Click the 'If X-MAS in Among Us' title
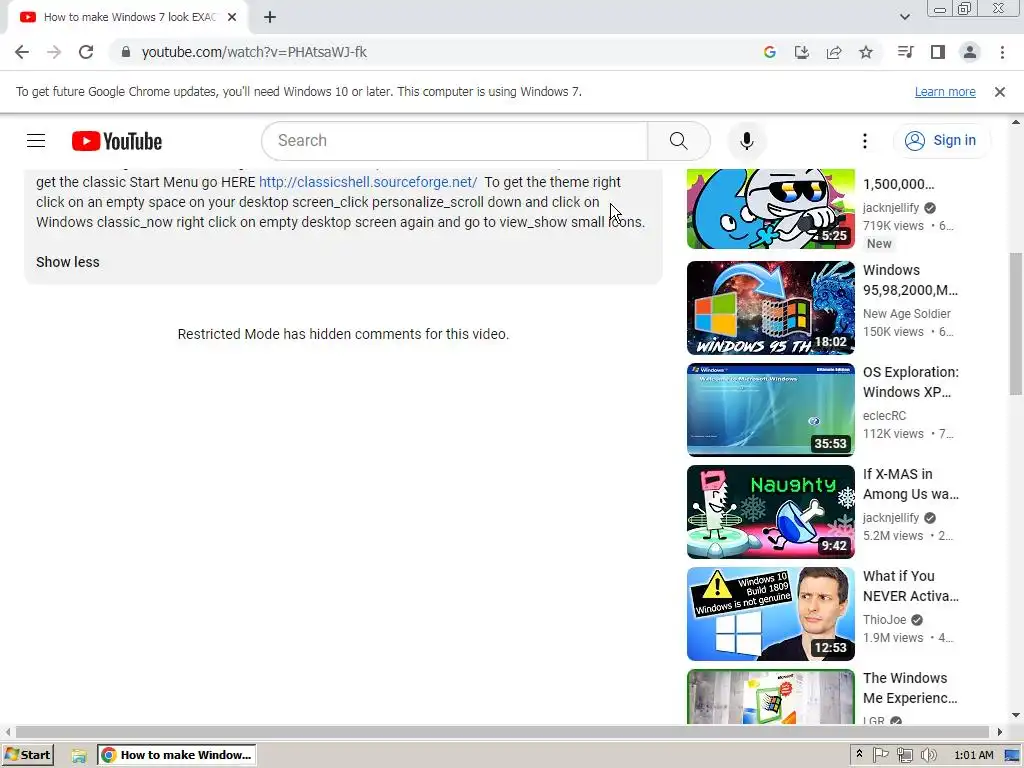 (910, 484)
